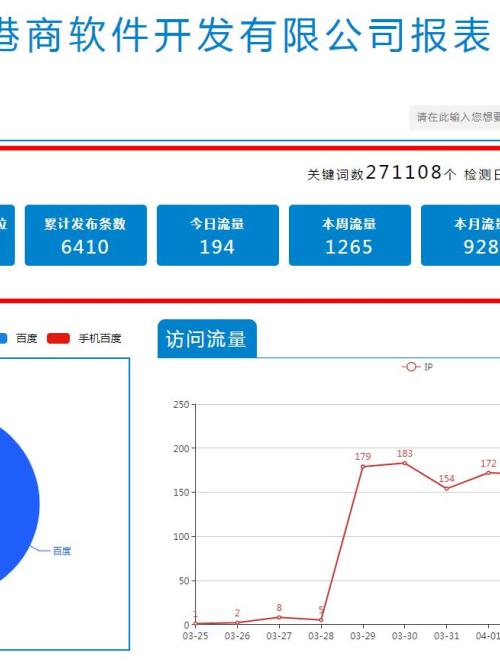Screen dimensions: 500x666
Task: Click the report page title heading
Action: 245,35
